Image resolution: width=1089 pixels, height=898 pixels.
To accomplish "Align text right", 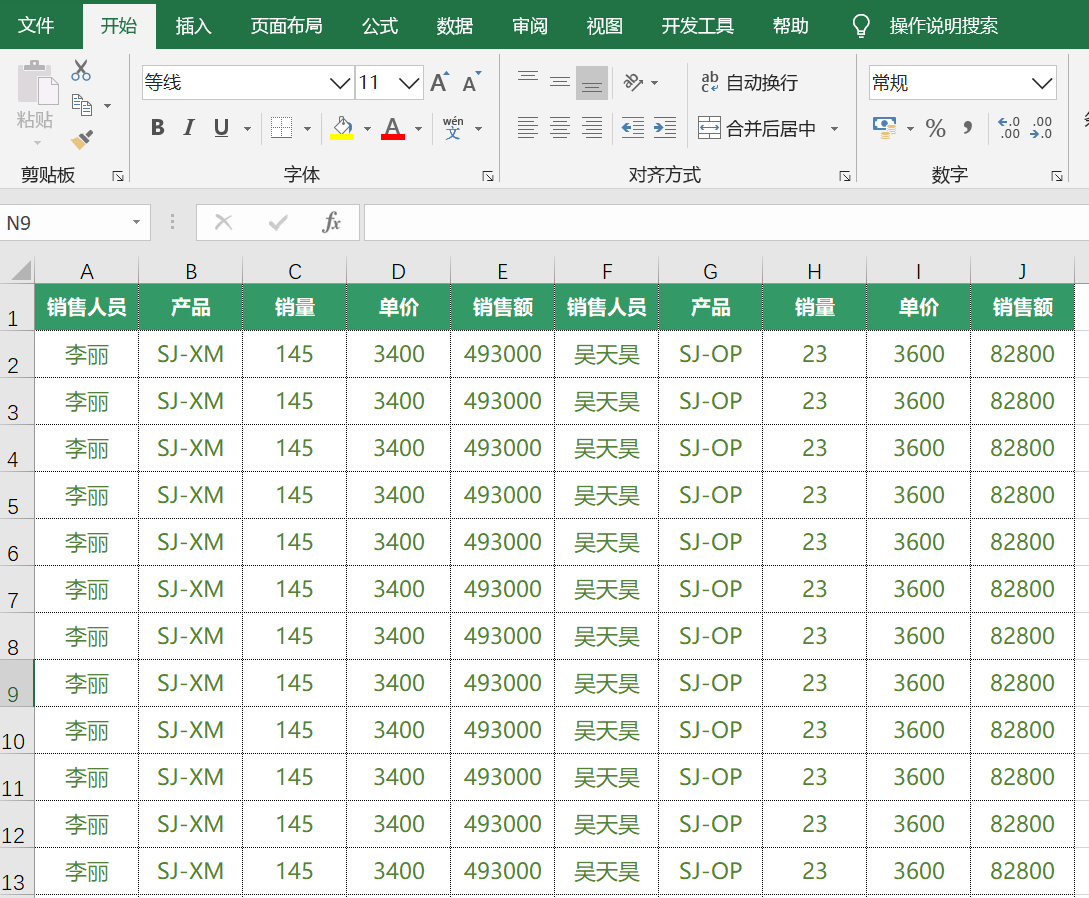I will (592, 128).
